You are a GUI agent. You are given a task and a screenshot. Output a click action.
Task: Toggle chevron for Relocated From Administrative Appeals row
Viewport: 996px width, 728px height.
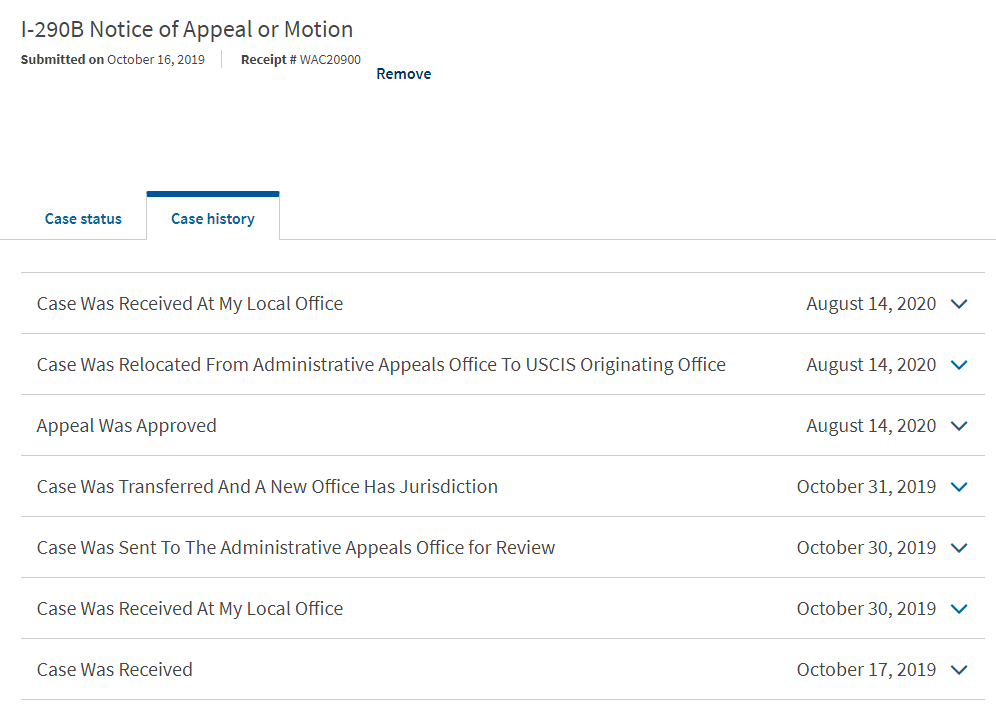[959, 365]
